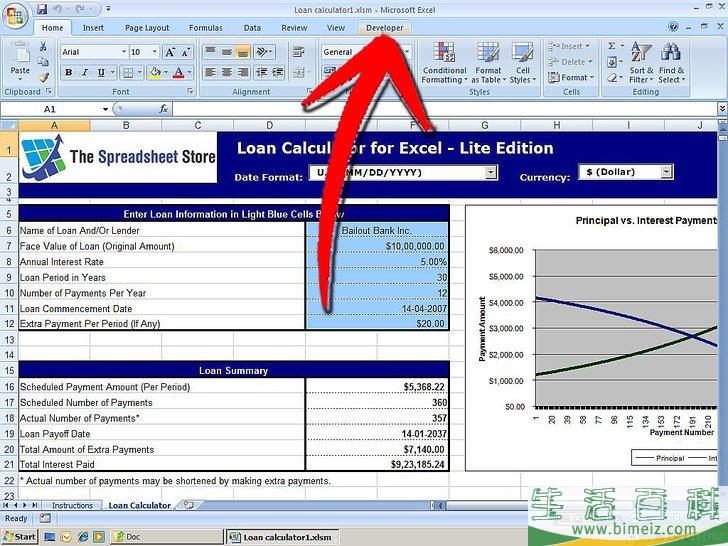Expand the AutoSum dropdown arrow
Screen dimensions: 728x546
coord(622,46)
